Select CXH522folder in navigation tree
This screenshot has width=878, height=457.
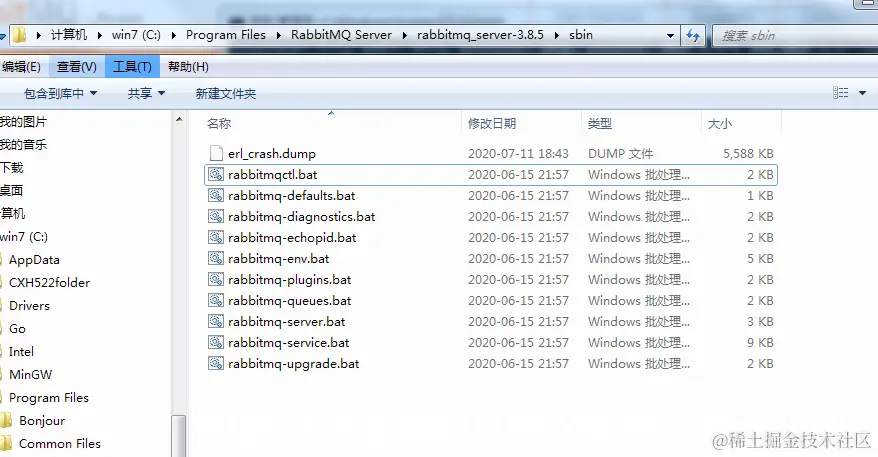click(49, 282)
